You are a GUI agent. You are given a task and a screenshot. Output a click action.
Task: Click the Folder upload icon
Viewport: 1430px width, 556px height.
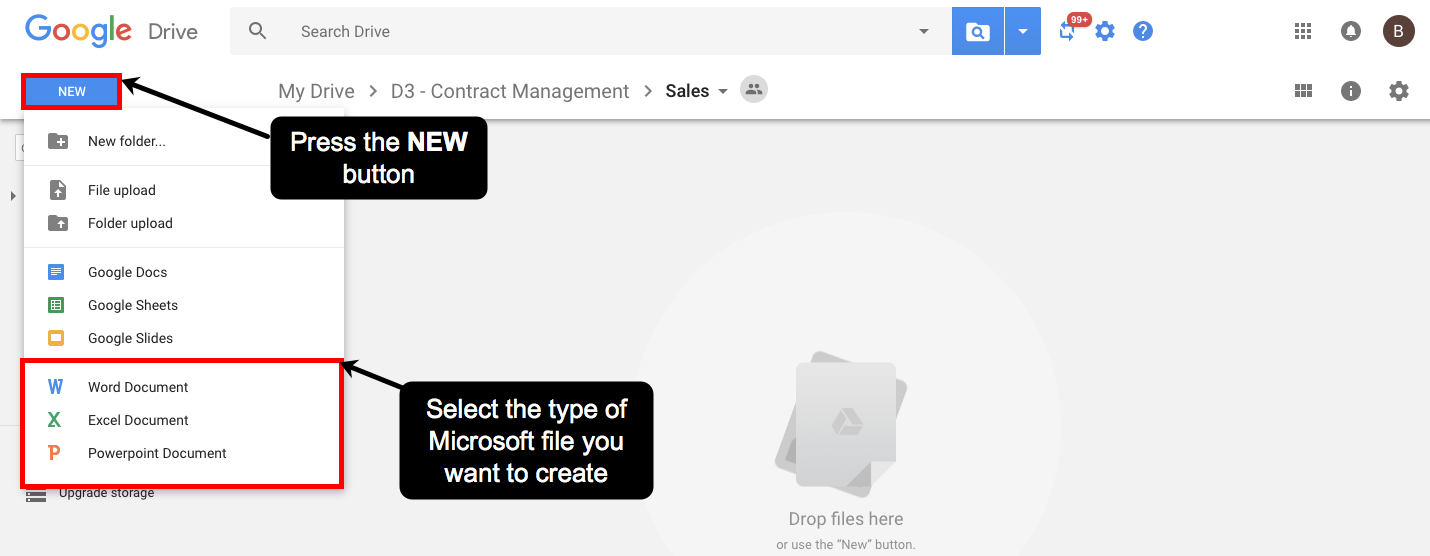tap(58, 223)
